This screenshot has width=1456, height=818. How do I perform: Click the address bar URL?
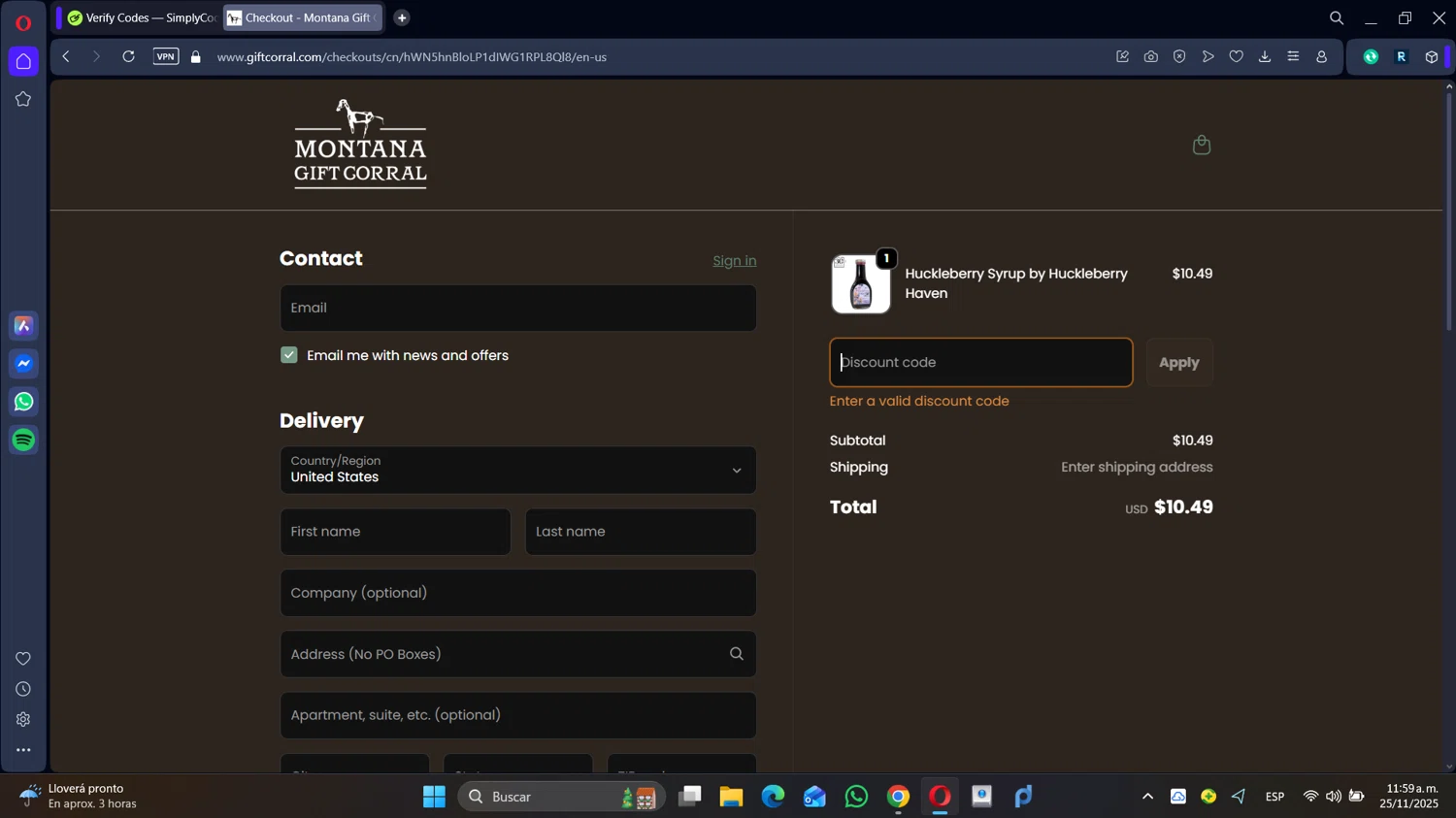coord(412,57)
